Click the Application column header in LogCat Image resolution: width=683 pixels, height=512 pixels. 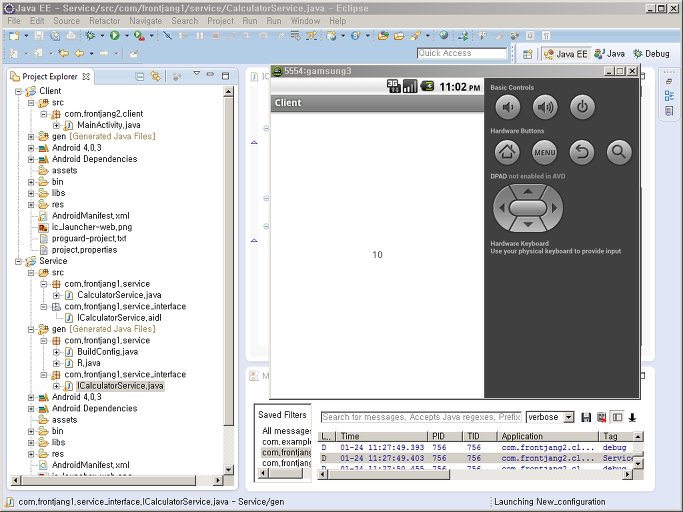coord(548,436)
